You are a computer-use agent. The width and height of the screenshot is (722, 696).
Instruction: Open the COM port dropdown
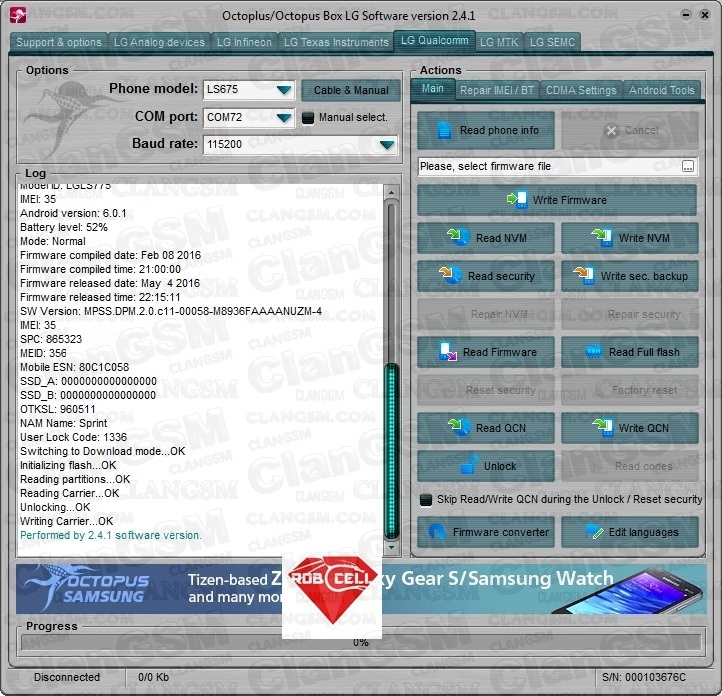(284, 117)
